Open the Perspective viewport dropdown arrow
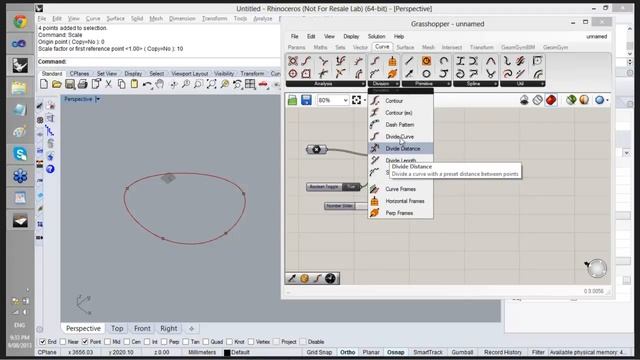Screen dimensions: 640x360 [98, 99]
